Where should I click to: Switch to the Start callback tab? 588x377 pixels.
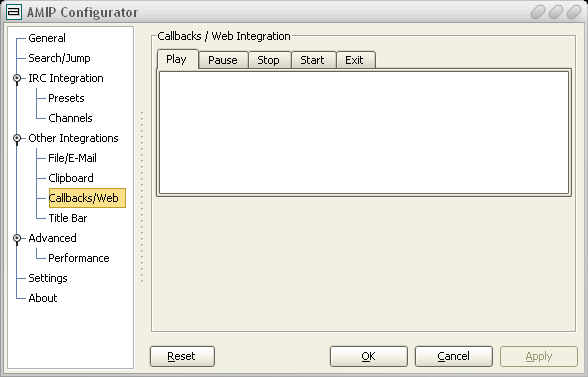(x=313, y=60)
